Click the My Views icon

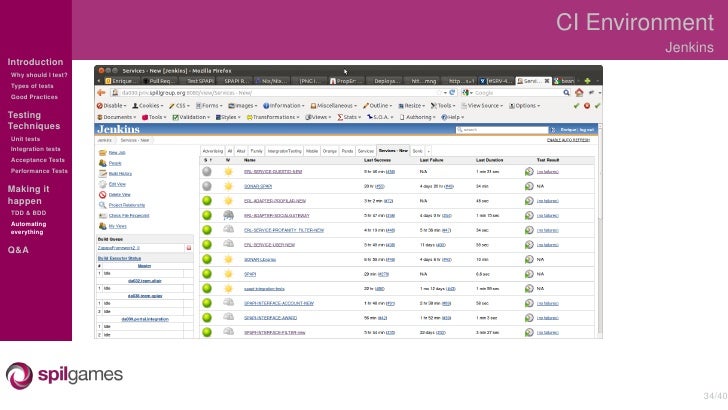click(x=103, y=226)
